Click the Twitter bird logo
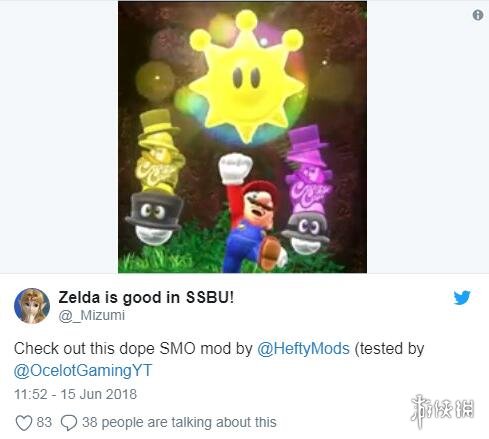 pyautogui.click(x=462, y=297)
